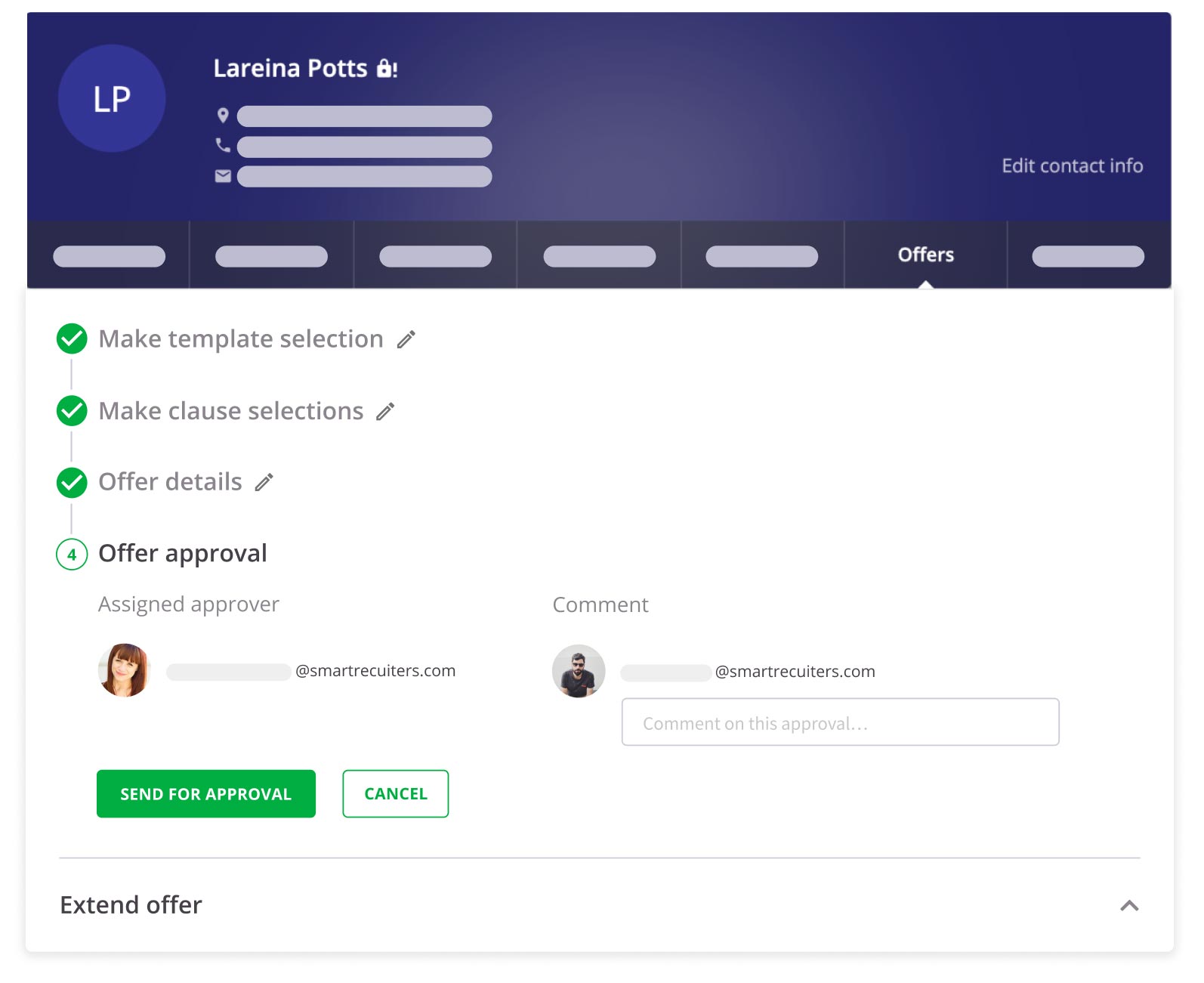Select the first placeholder tab in navigation bar
Screen dimensions: 1204x983
pyautogui.click(x=109, y=256)
